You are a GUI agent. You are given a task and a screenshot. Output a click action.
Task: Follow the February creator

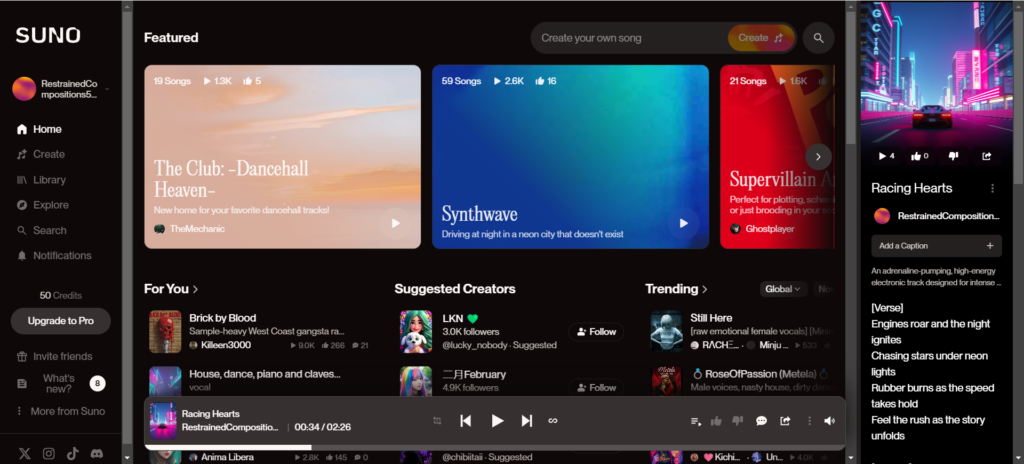coord(596,388)
